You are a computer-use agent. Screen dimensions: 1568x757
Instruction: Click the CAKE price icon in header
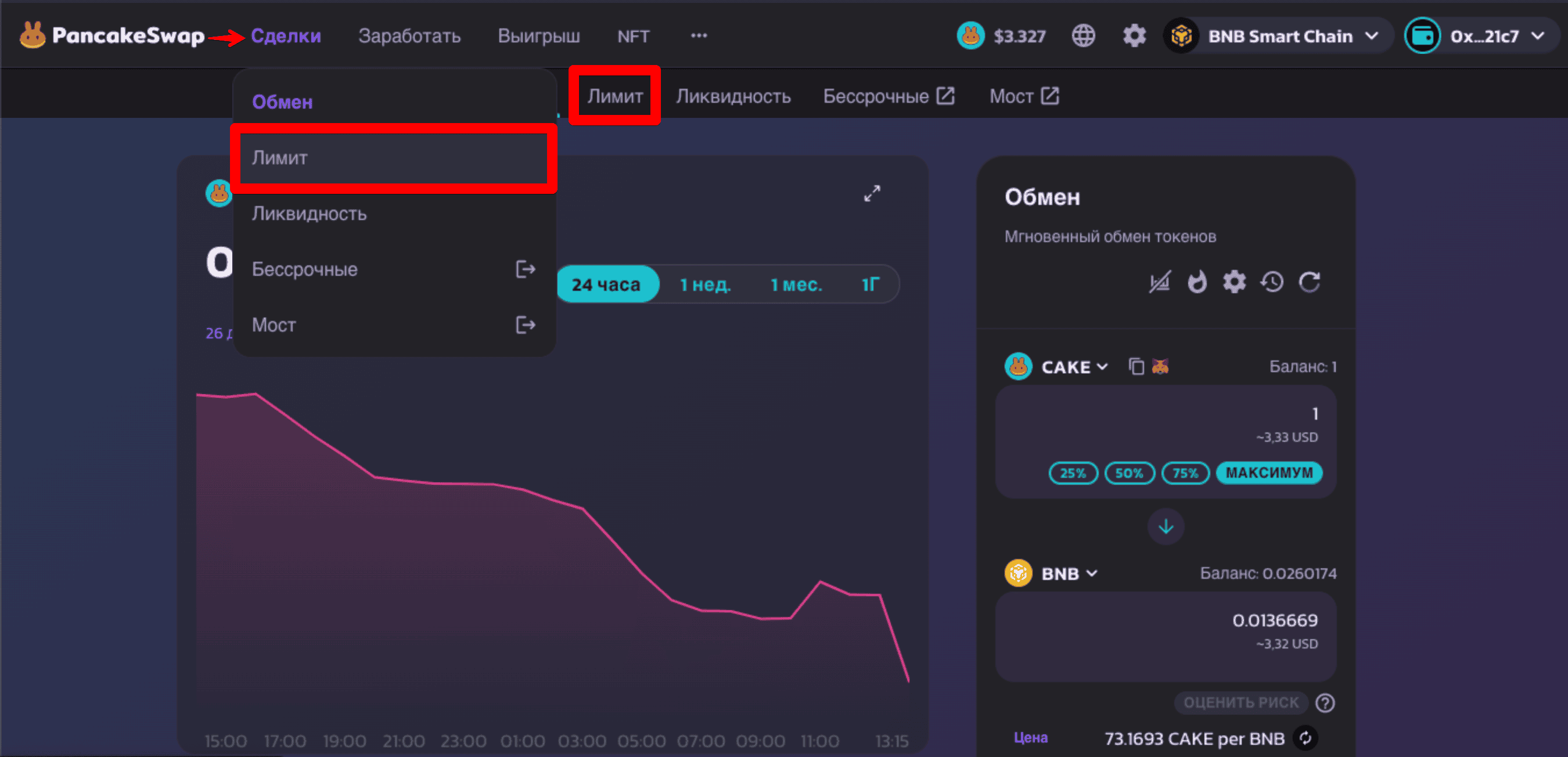coord(970,36)
